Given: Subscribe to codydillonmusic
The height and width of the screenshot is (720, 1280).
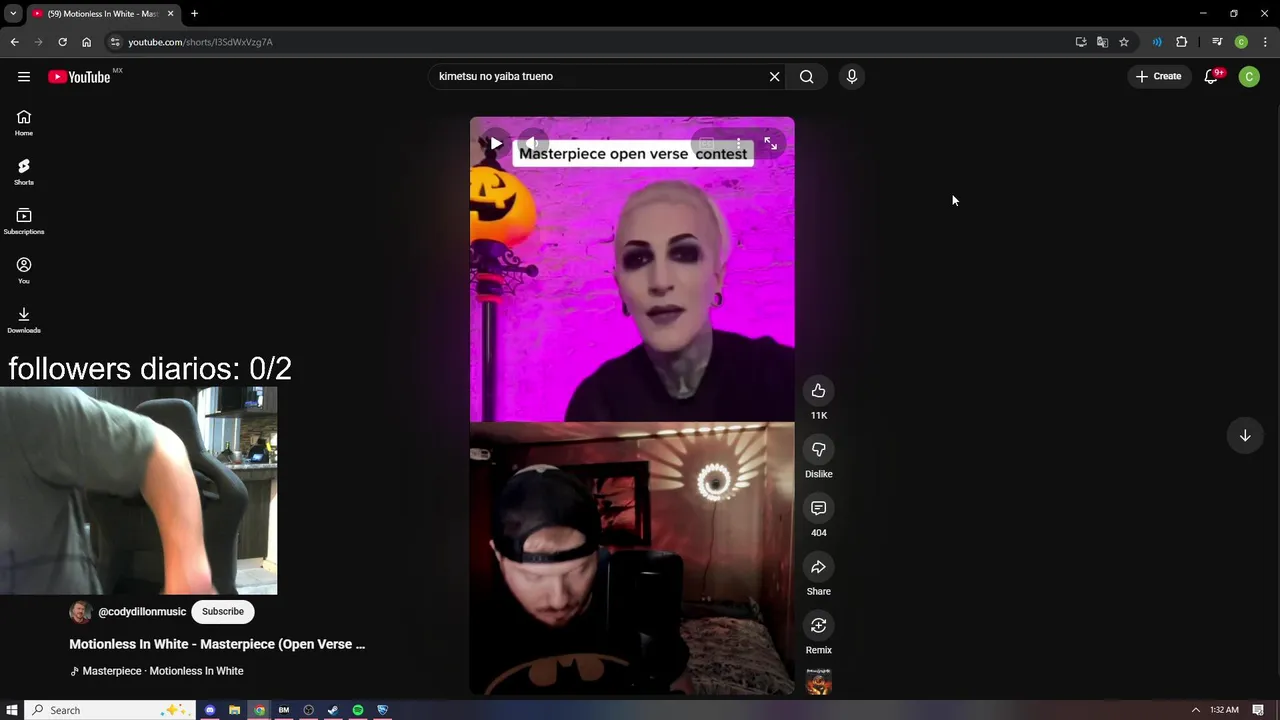Looking at the screenshot, I should [x=223, y=612].
